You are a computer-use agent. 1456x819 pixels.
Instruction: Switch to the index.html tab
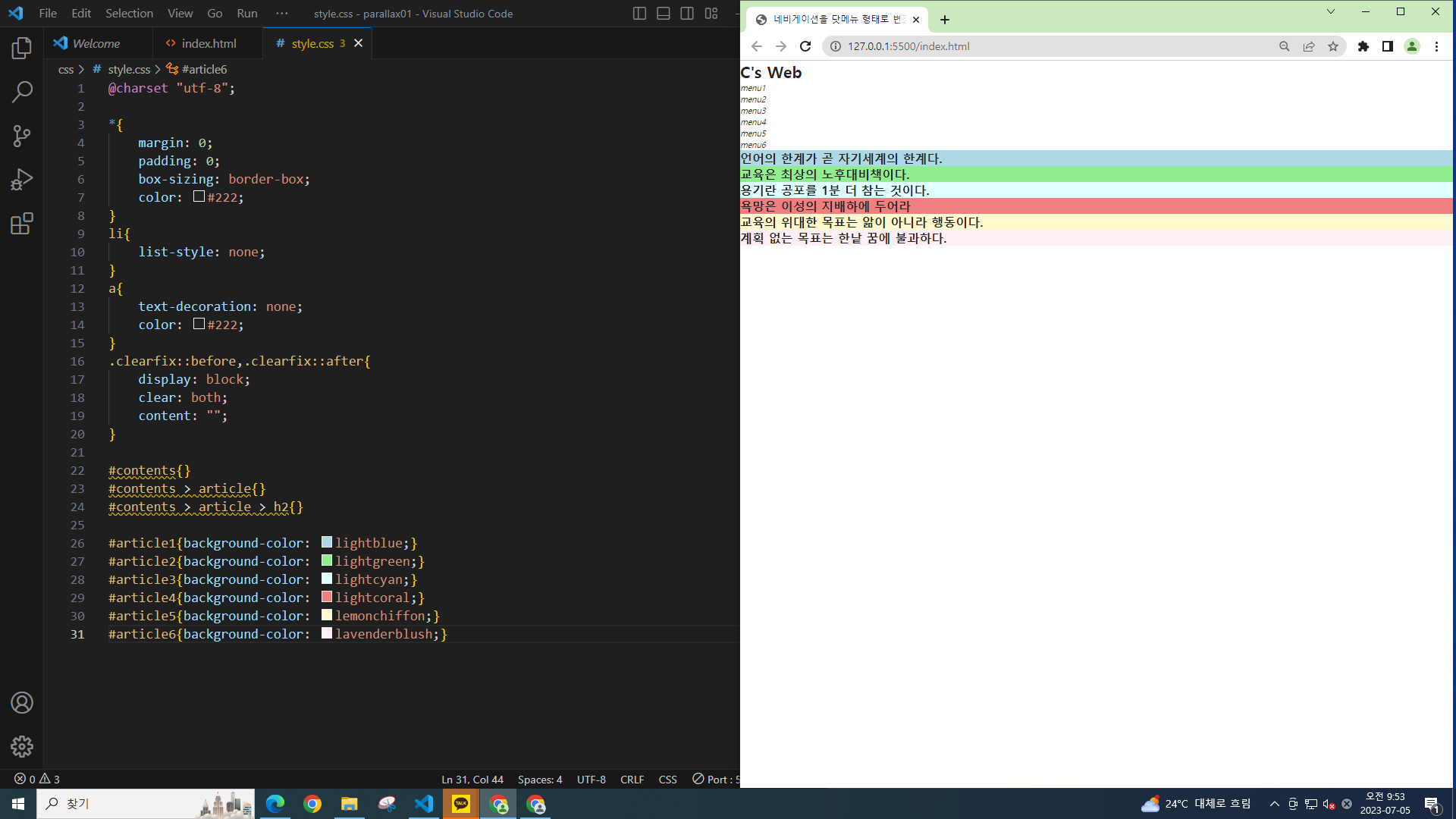point(209,43)
